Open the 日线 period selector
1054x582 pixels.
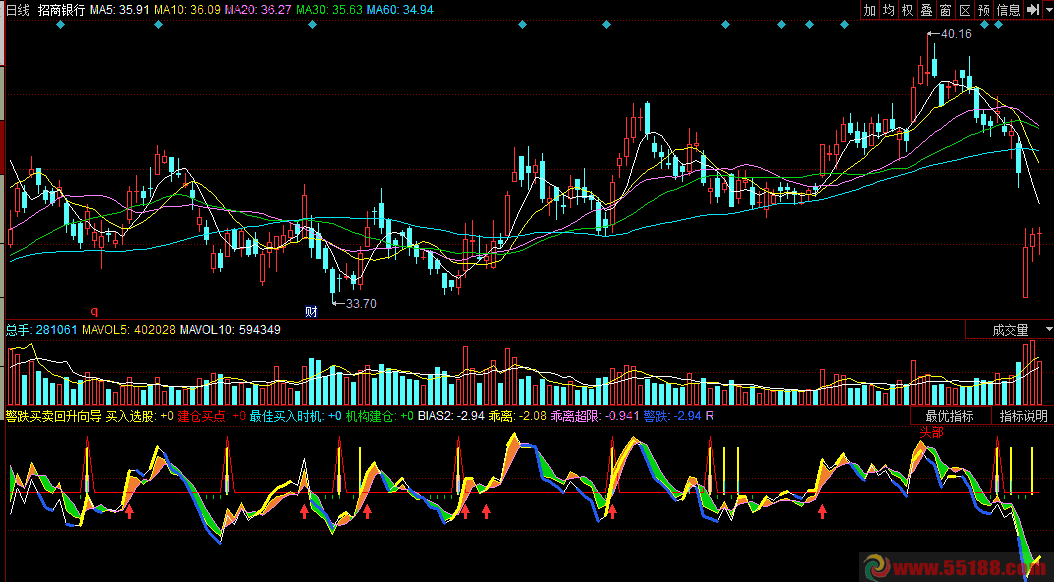(x=18, y=10)
